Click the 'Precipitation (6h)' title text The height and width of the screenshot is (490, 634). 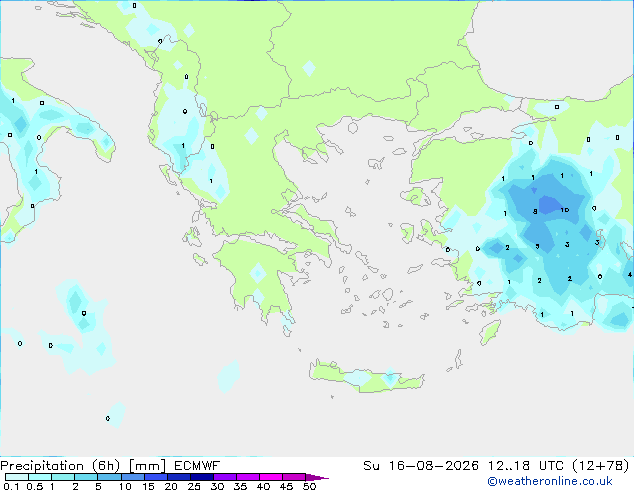(x=60, y=466)
